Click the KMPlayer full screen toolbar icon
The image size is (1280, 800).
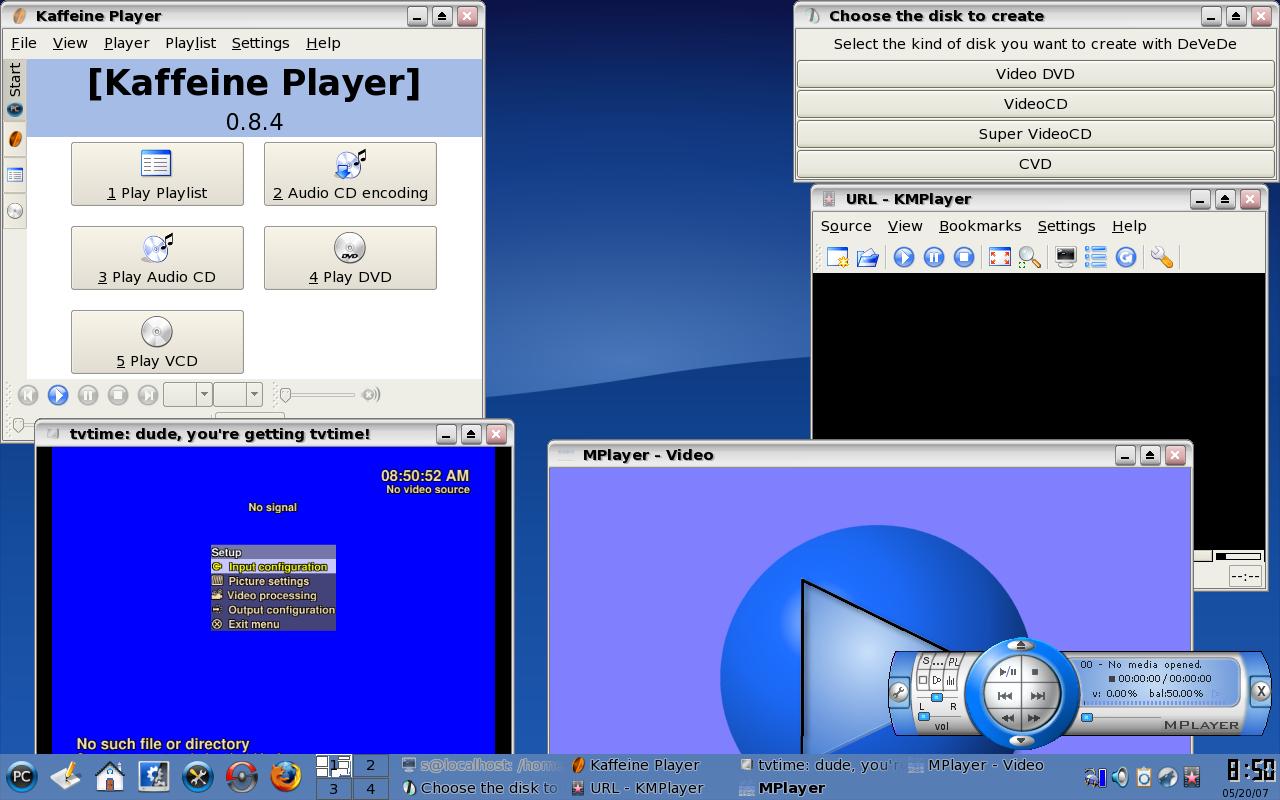[999, 257]
